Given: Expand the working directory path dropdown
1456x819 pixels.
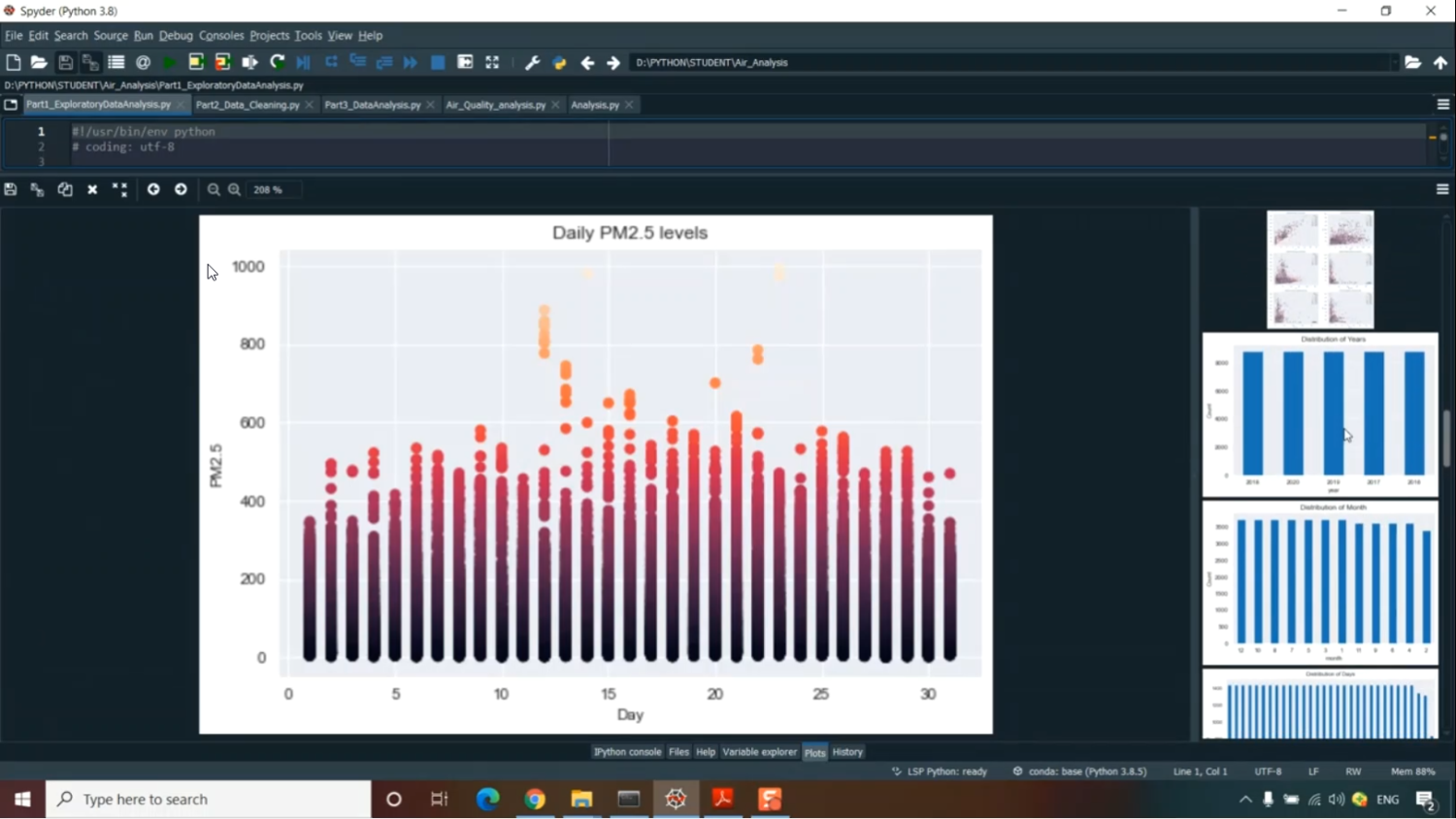Looking at the screenshot, I should (1394, 62).
